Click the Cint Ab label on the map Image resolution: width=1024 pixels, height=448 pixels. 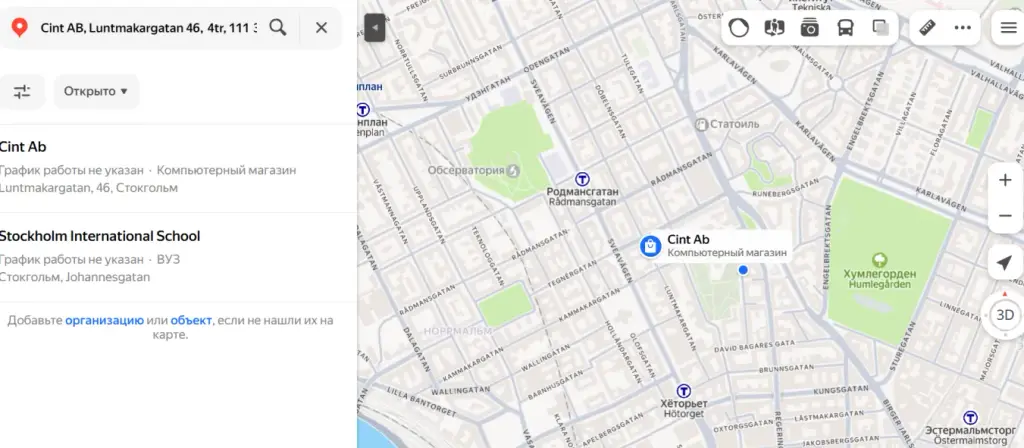pos(688,240)
